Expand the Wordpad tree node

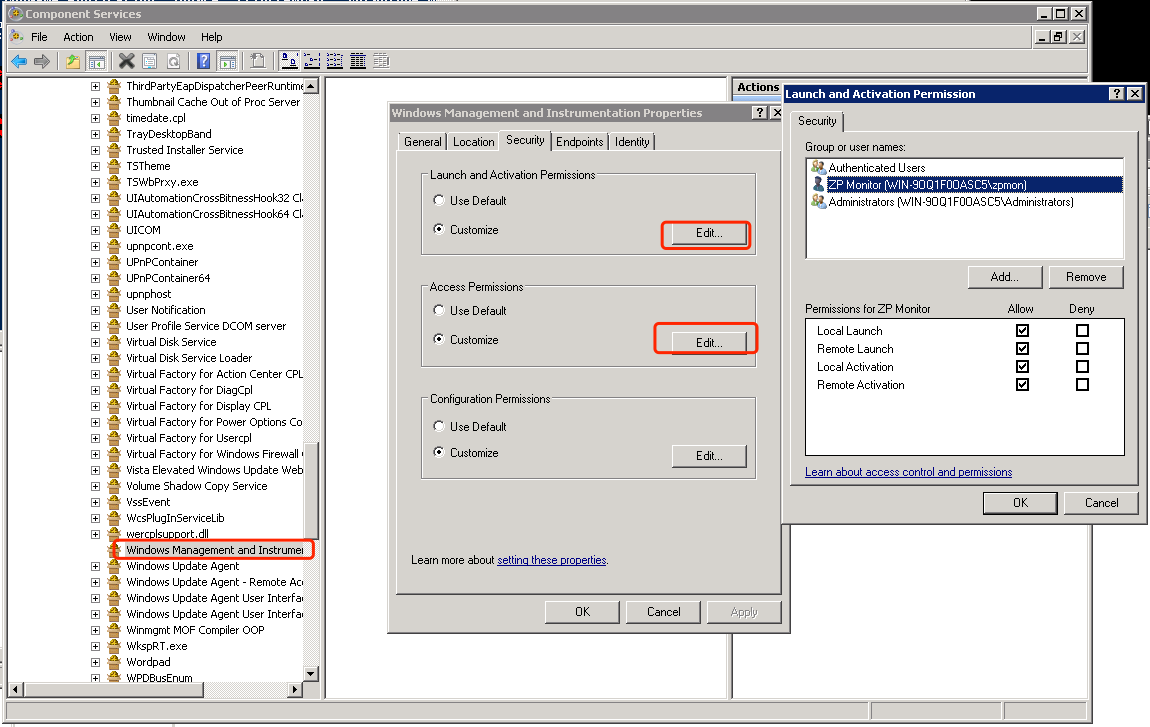96,662
